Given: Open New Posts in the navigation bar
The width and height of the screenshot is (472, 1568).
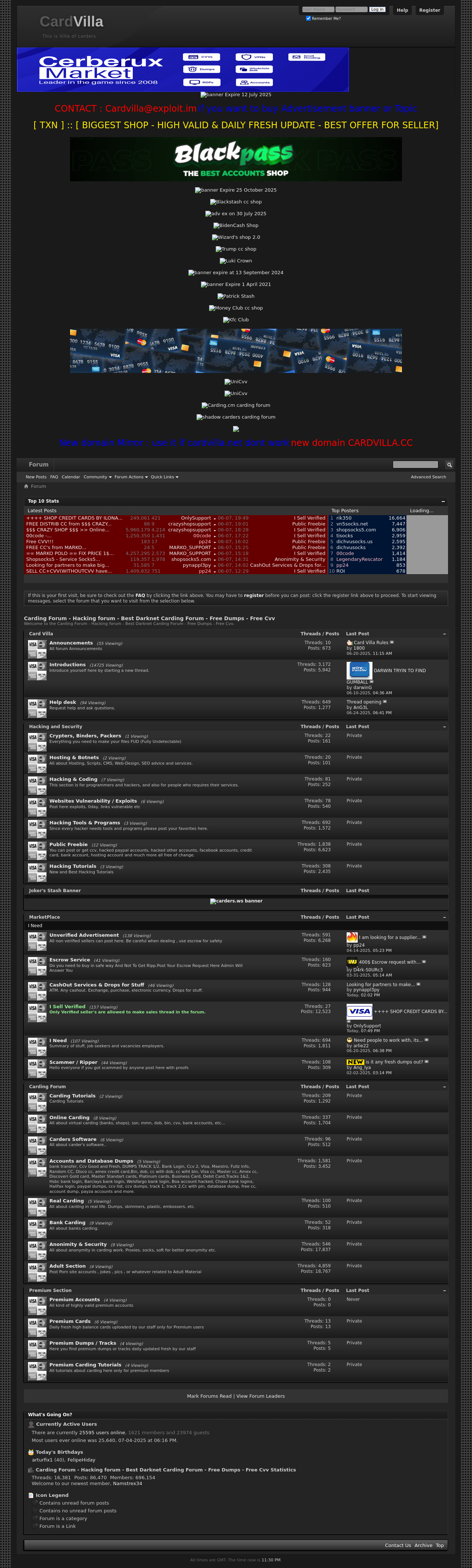Looking at the screenshot, I should click(36, 477).
